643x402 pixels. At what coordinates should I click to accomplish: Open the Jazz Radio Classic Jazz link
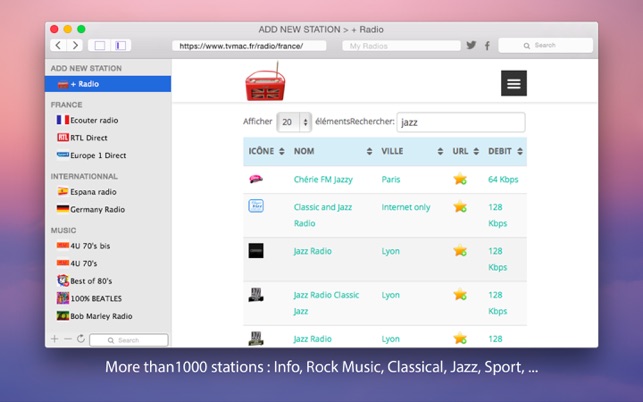(326, 303)
